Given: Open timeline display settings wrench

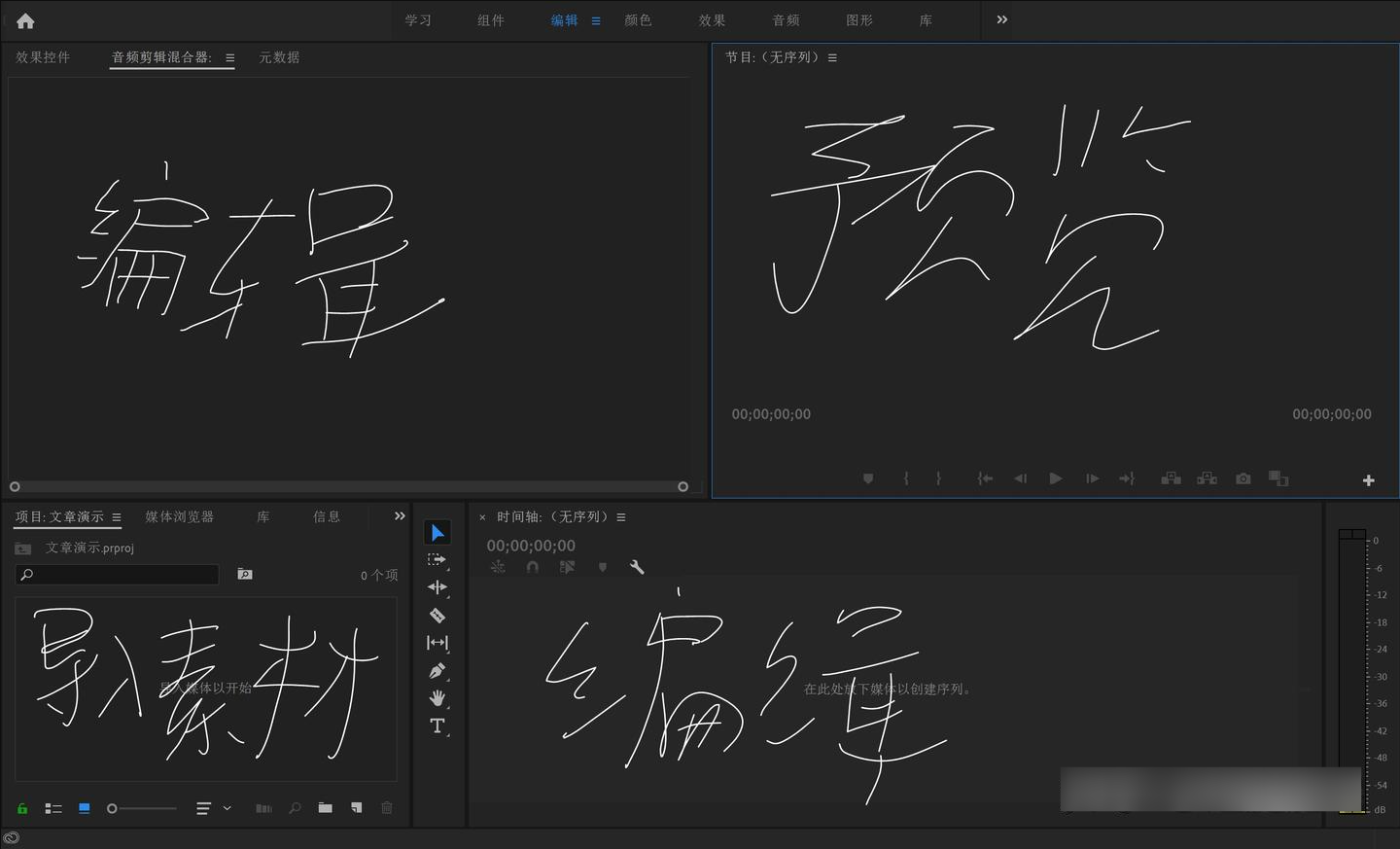Looking at the screenshot, I should 637,567.
